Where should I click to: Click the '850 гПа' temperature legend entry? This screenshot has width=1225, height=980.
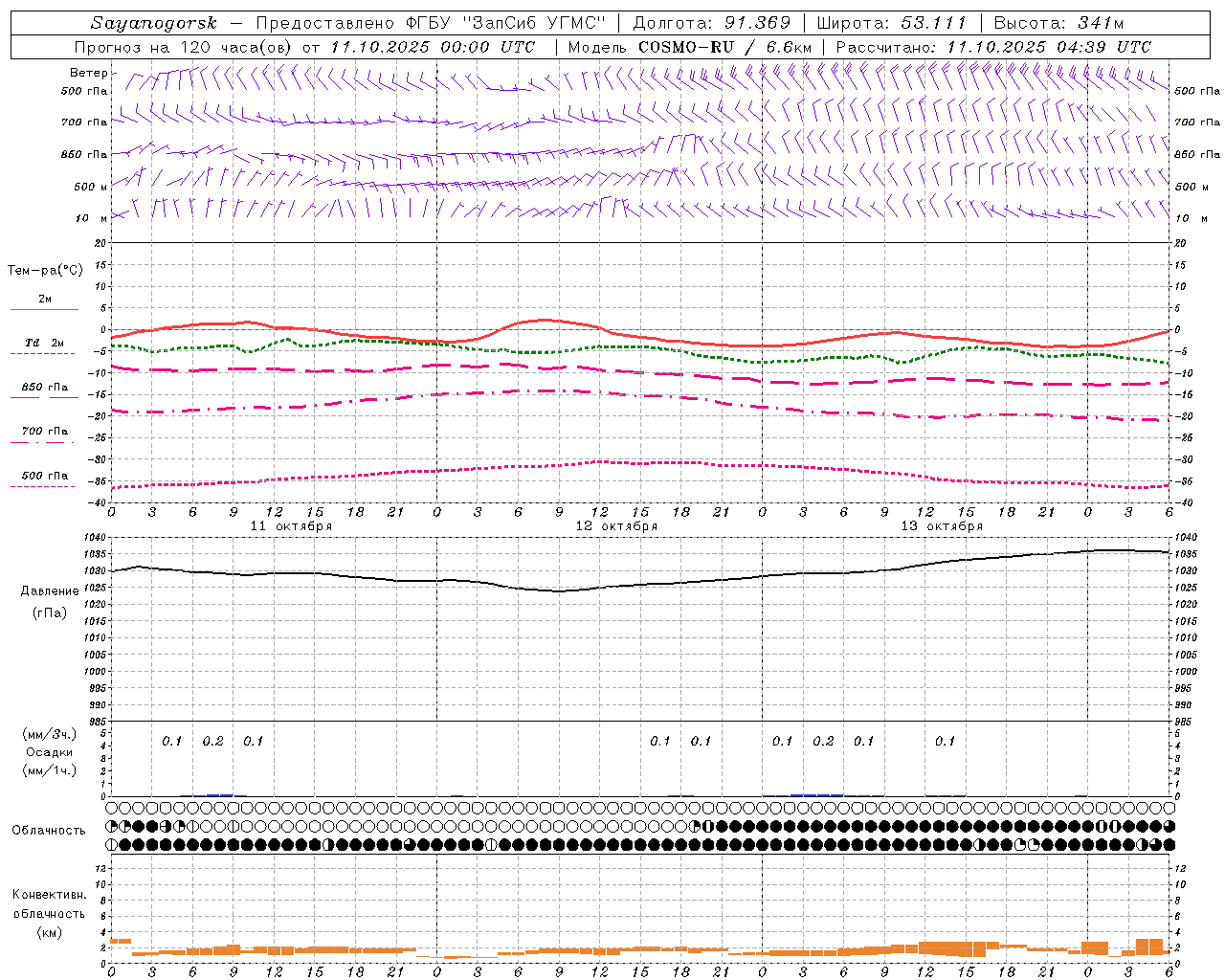(44, 388)
